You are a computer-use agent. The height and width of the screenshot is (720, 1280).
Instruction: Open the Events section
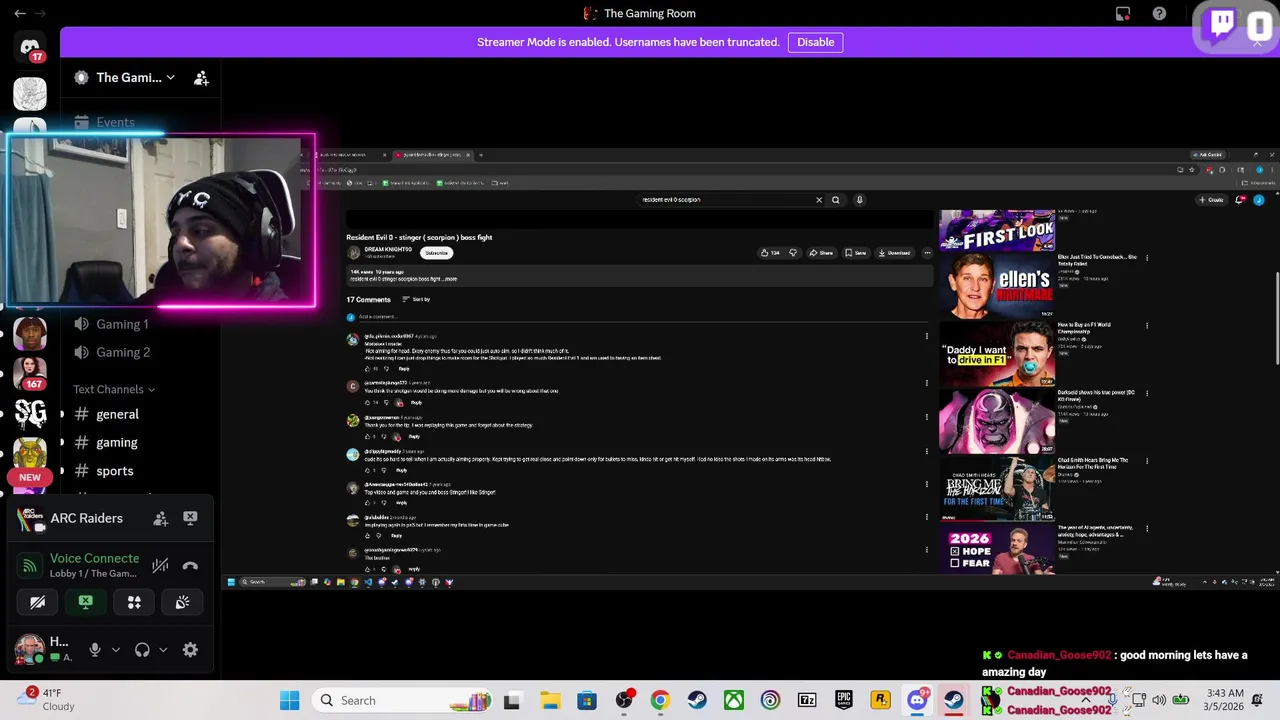[115, 122]
